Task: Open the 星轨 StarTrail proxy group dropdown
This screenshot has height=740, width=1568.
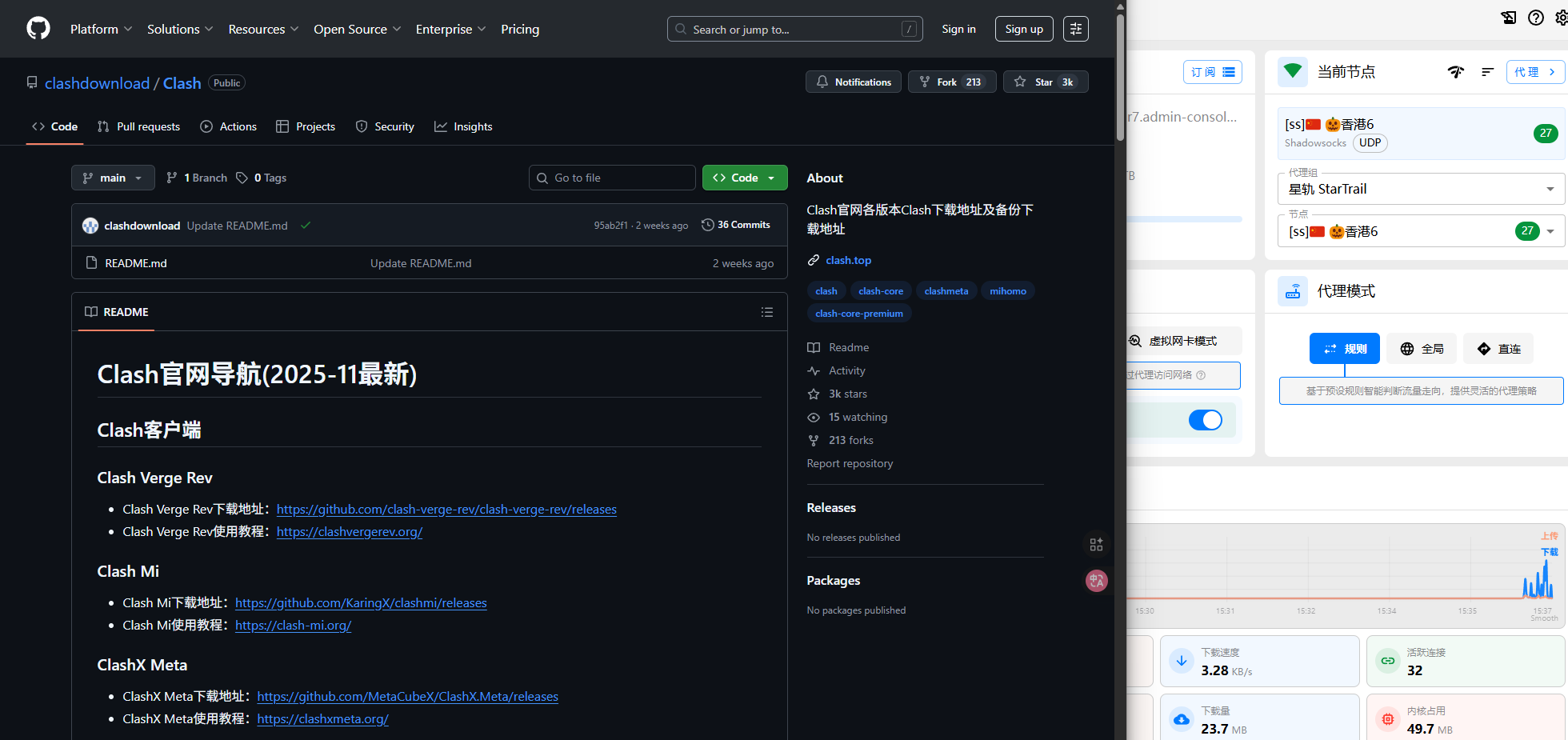Action: (x=1421, y=190)
